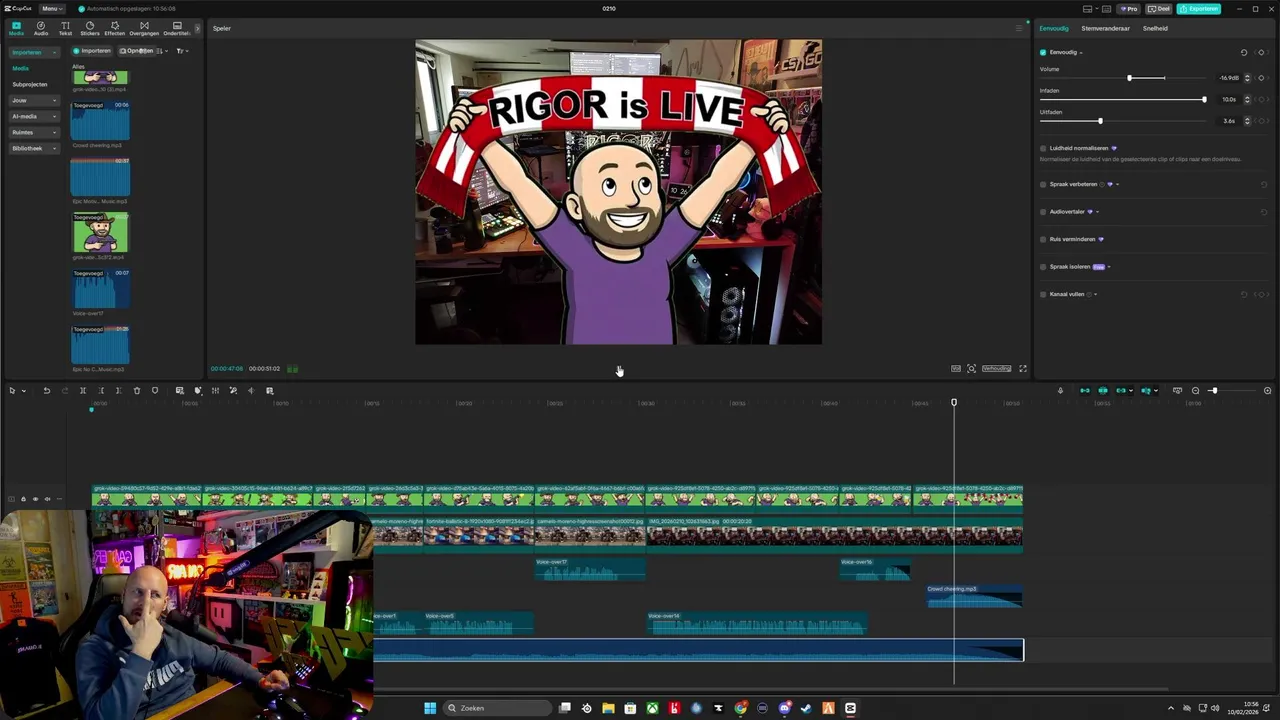Open the Audio panel in top toolbar

(x=41, y=28)
